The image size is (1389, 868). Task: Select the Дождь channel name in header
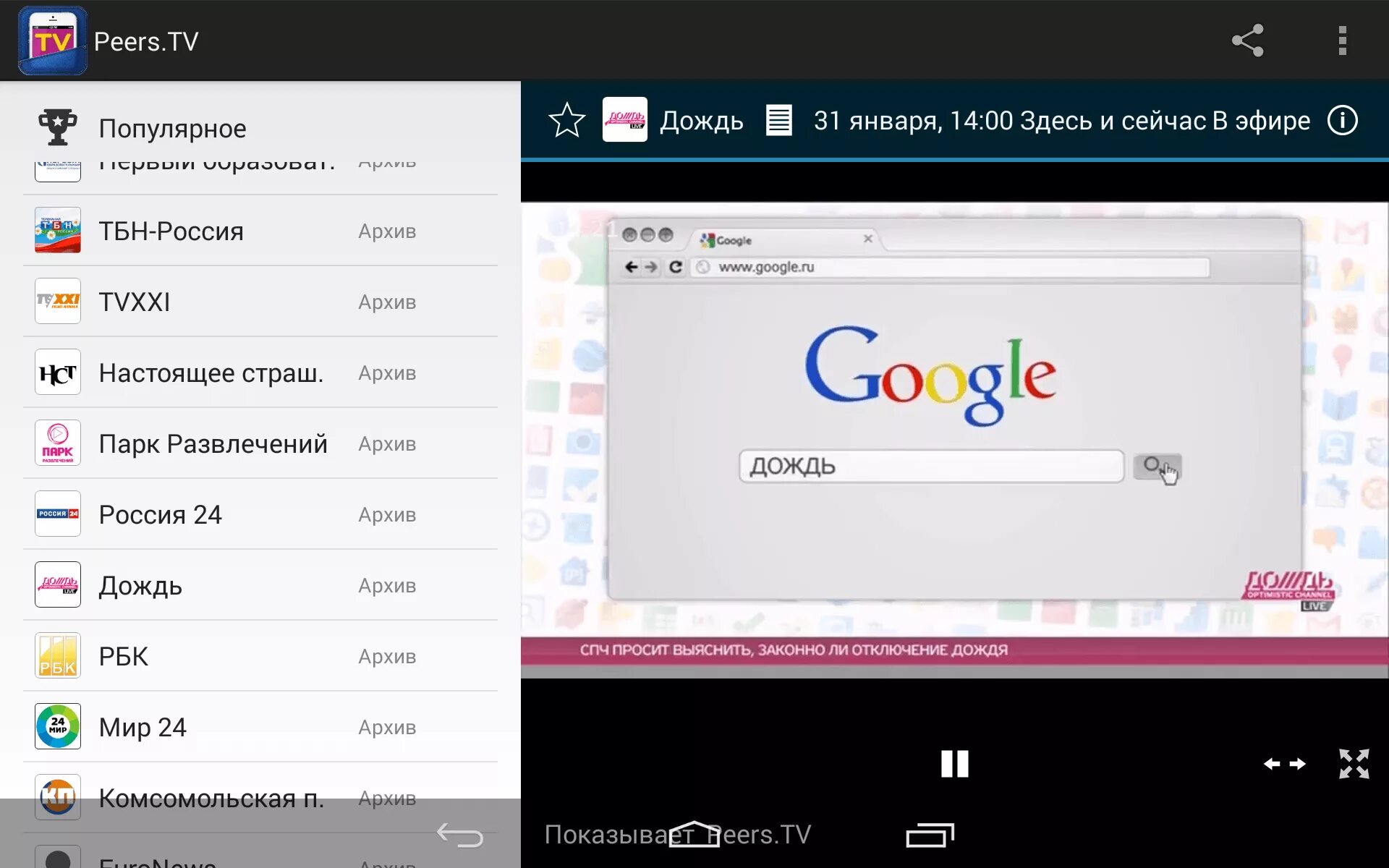point(702,121)
